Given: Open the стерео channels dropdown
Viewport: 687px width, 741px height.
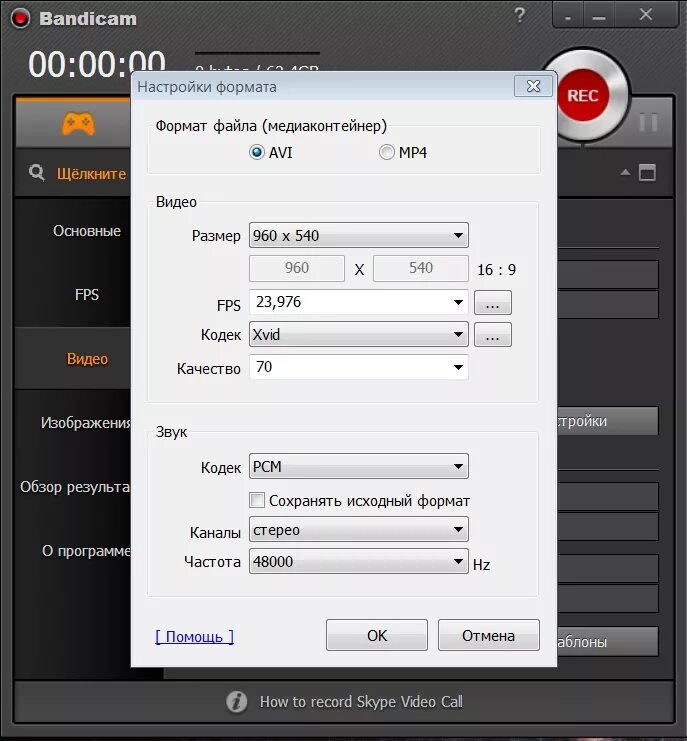Looking at the screenshot, I should point(359,529).
